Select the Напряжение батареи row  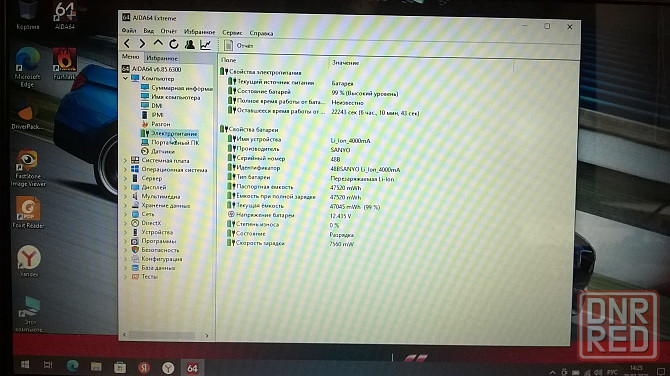289,215
